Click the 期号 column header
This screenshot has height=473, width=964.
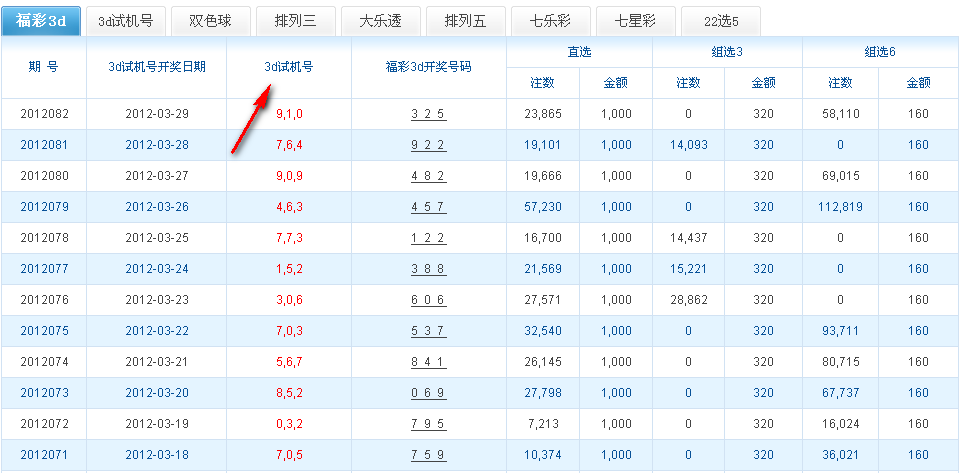coord(44,67)
